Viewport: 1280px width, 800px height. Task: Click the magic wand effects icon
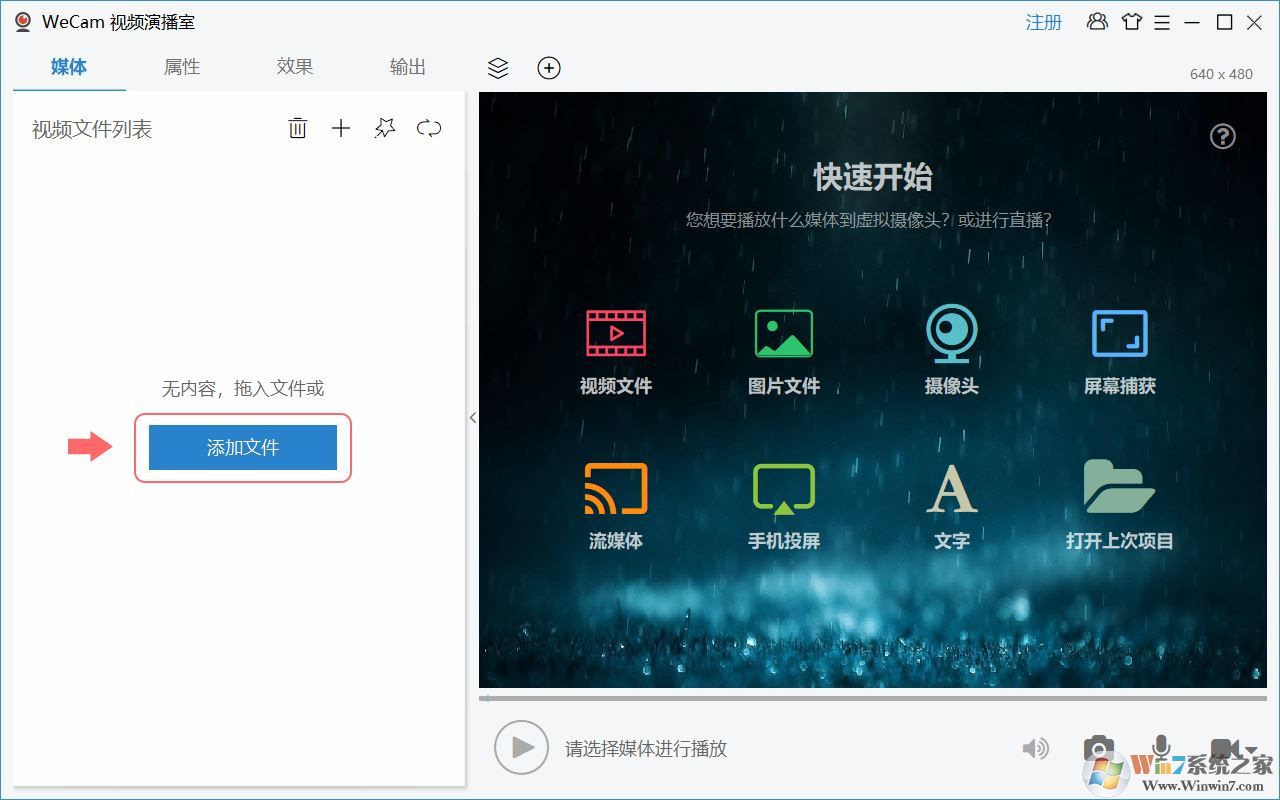(x=385, y=128)
